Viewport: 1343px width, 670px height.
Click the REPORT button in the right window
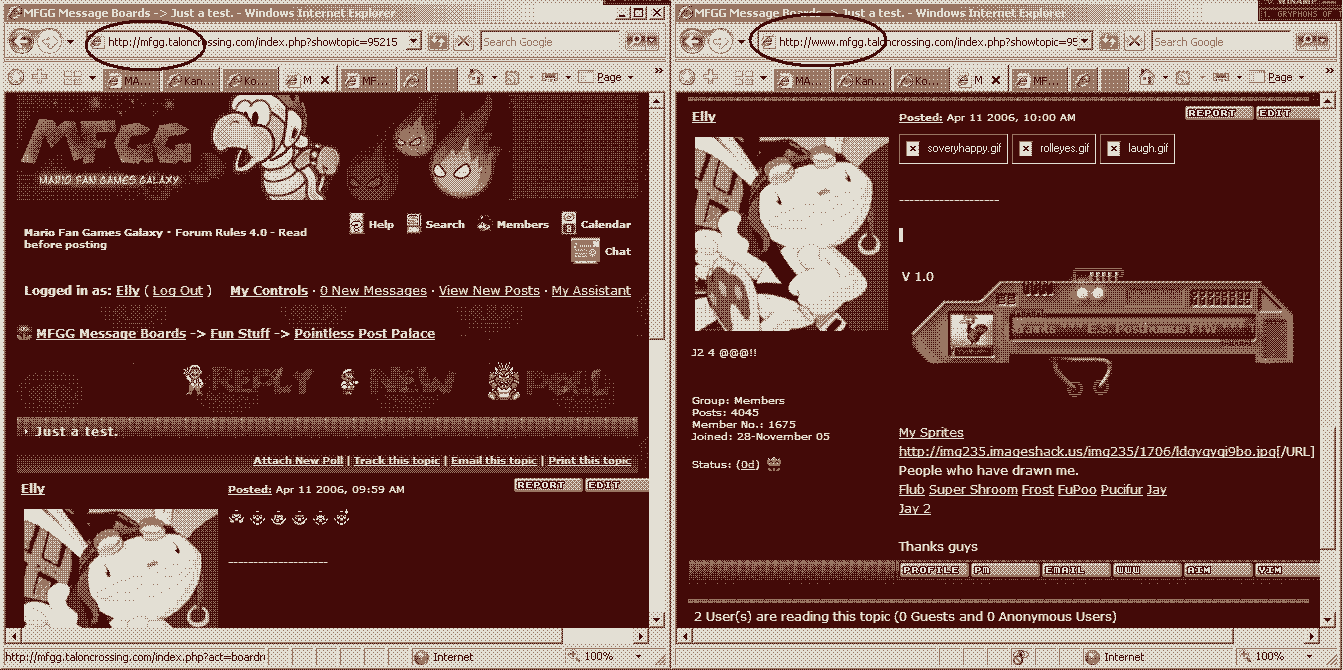click(x=1218, y=113)
